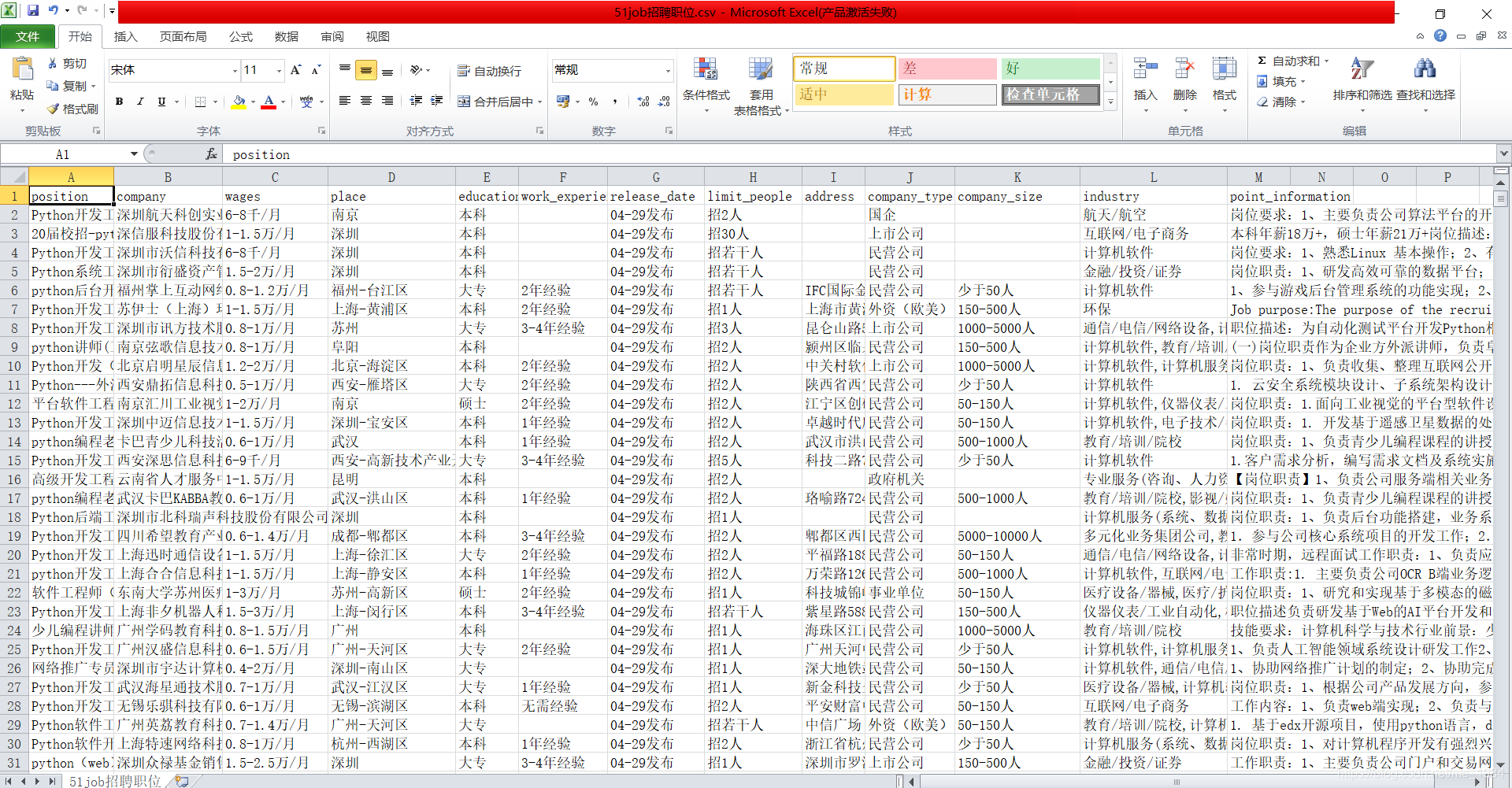
Task: Toggle top vertical alignment
Action: (345, 70)
